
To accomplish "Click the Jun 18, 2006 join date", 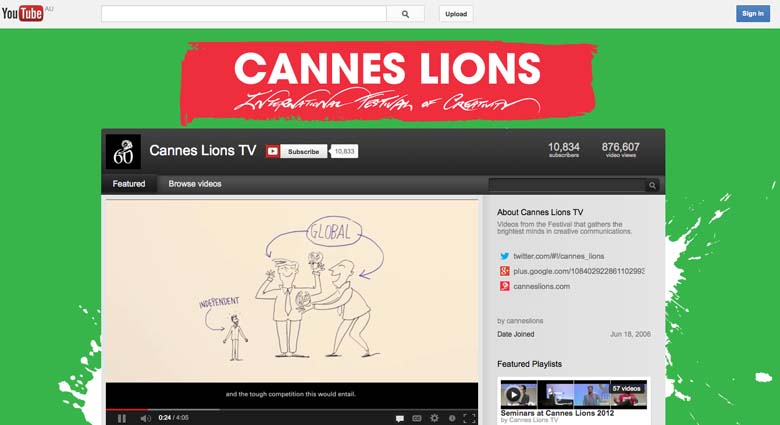I will click(x=630, y=334).
